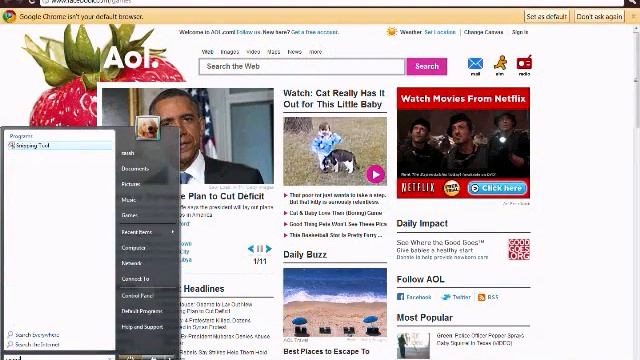Set Chrome as default browser
The height and width of the screenshot is (360, 640).
[x=547, y=16]
